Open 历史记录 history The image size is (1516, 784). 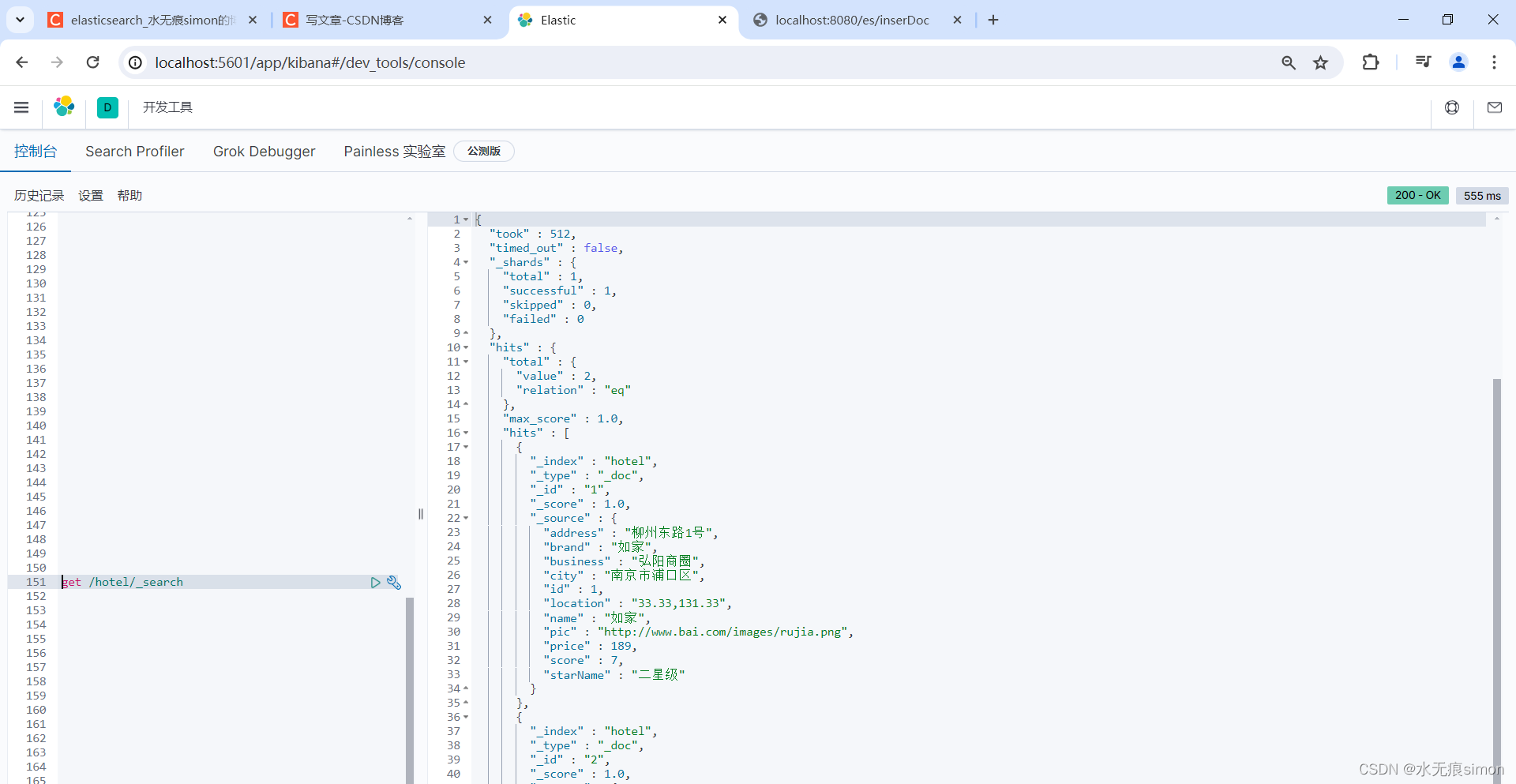[x=39, y=196]
